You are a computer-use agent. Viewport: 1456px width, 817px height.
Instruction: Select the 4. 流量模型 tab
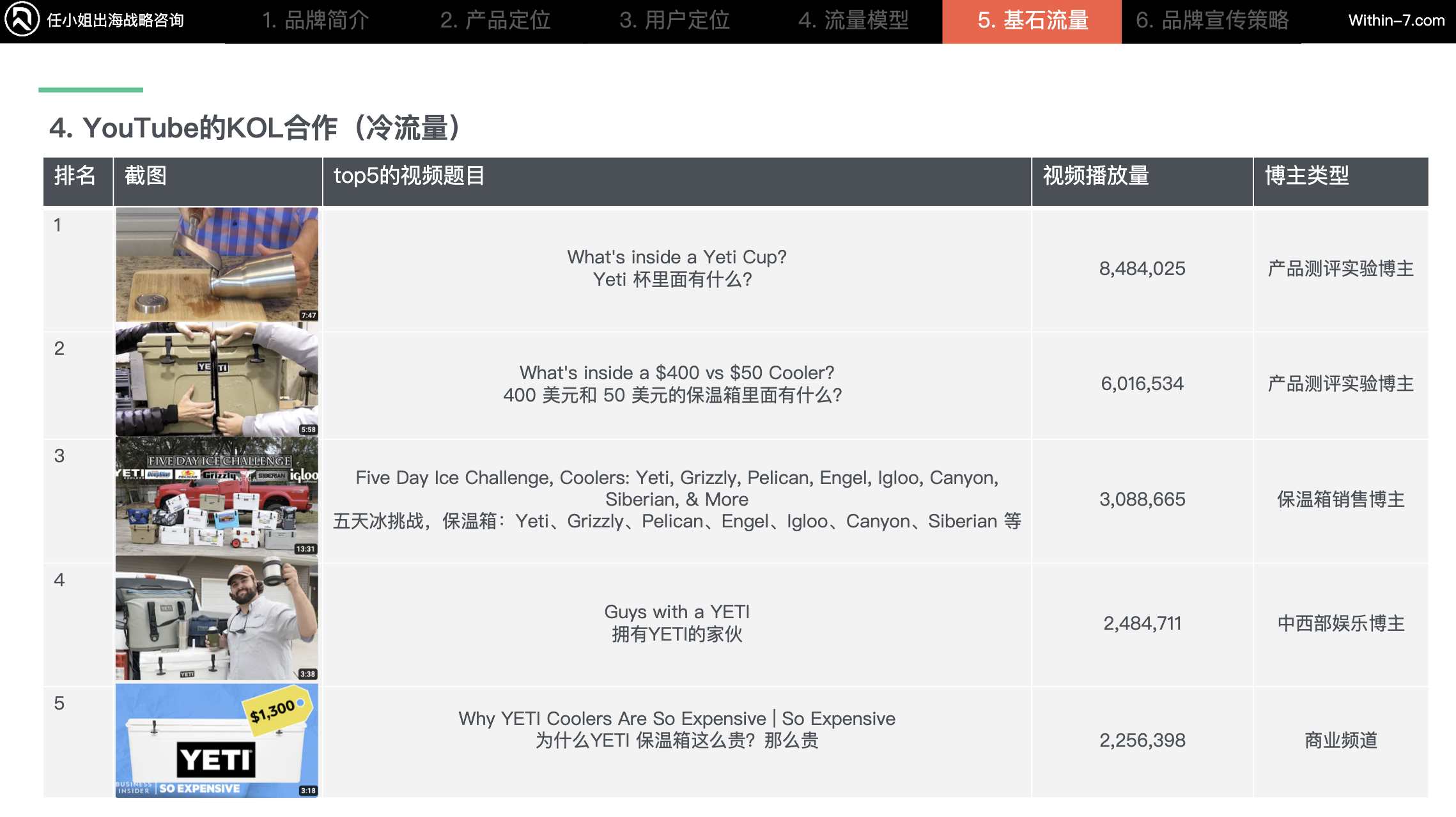click(853, 20)
